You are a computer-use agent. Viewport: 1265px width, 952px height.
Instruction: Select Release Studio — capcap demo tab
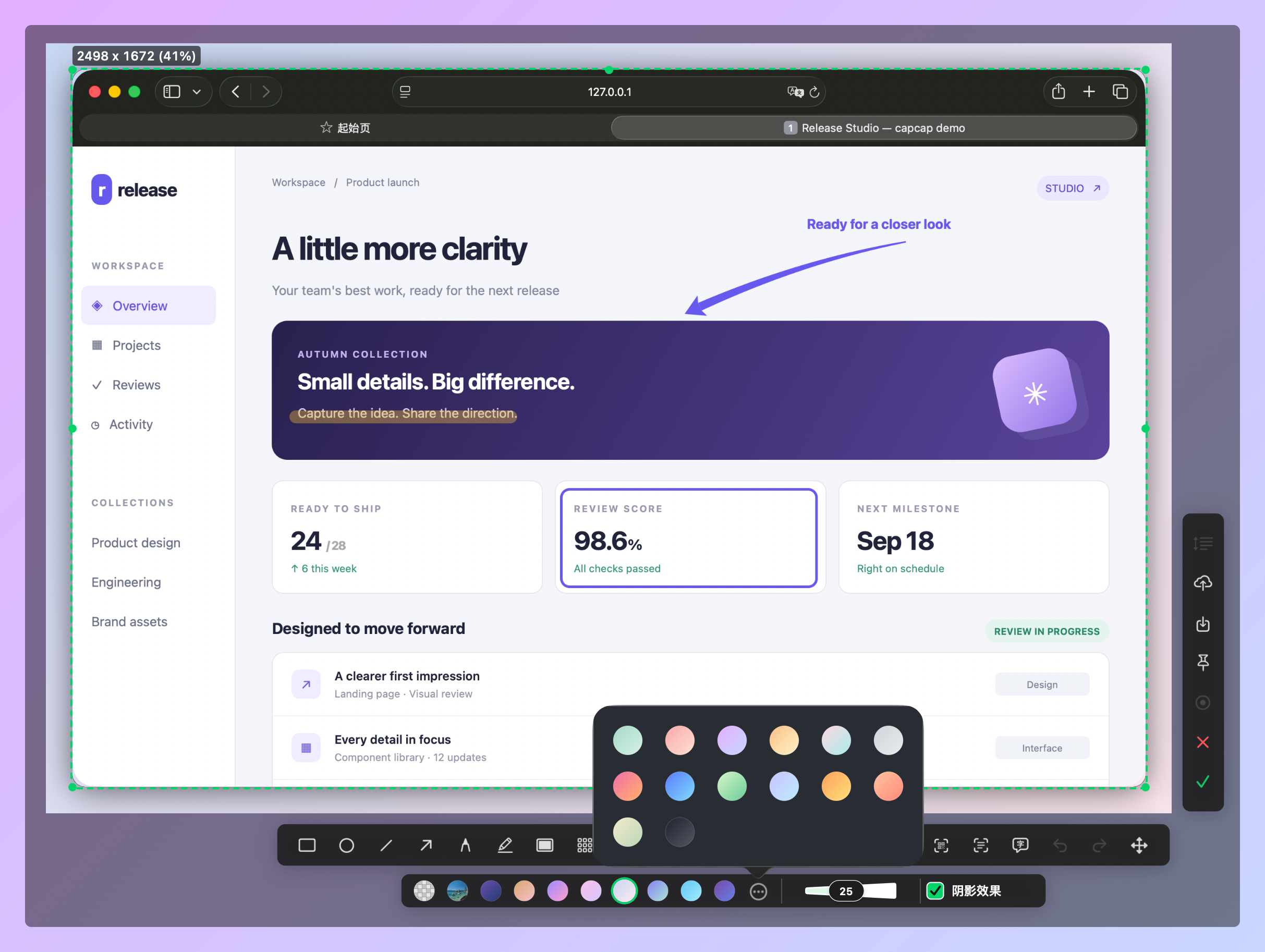pos(874,128)
